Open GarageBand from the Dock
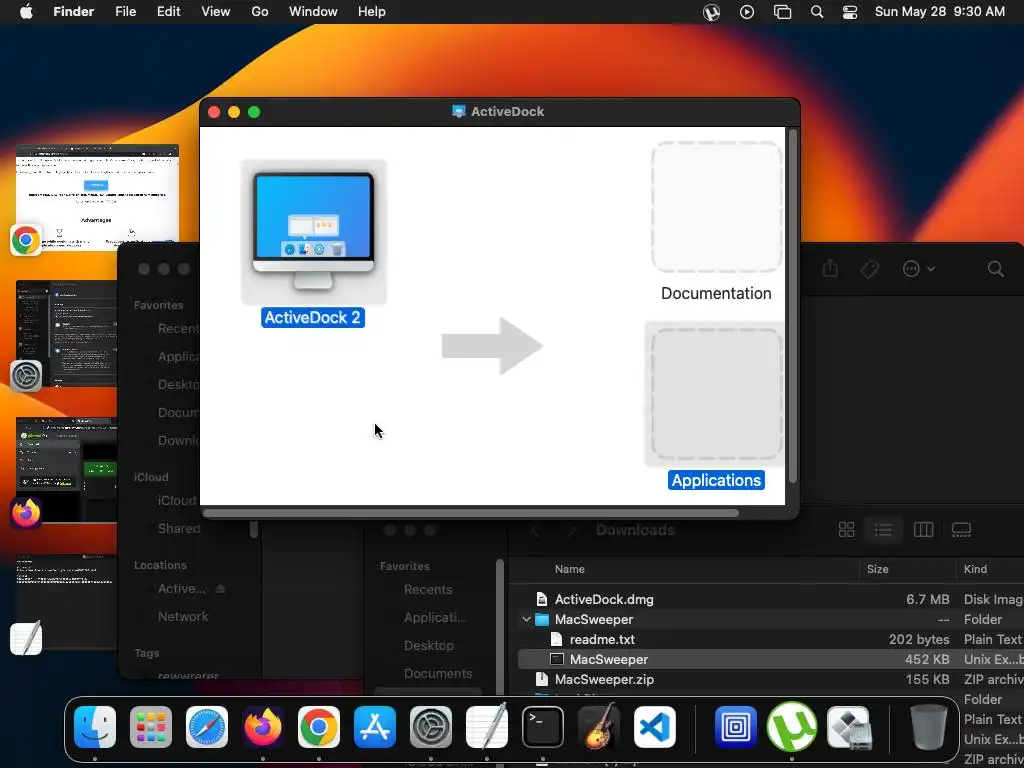Viewport: 1024px width, 768px height. [599, 726]
